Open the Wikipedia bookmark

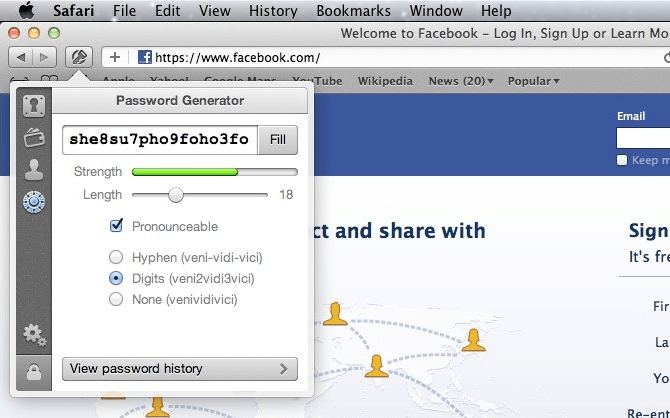(x=385, y=81)
